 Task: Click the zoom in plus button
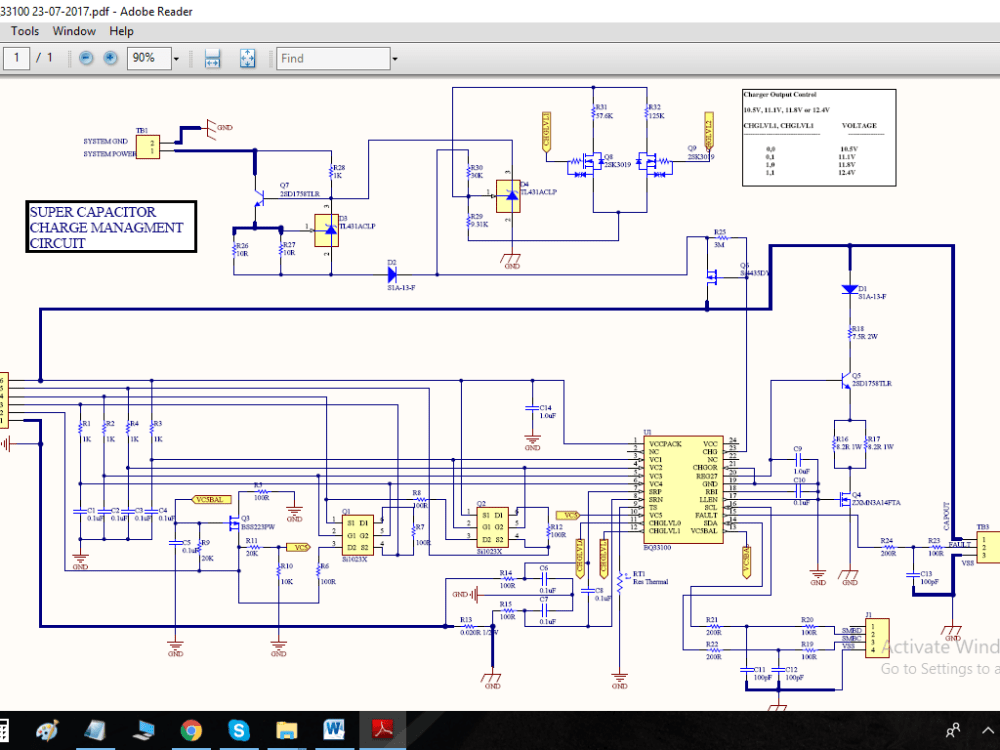110,58
